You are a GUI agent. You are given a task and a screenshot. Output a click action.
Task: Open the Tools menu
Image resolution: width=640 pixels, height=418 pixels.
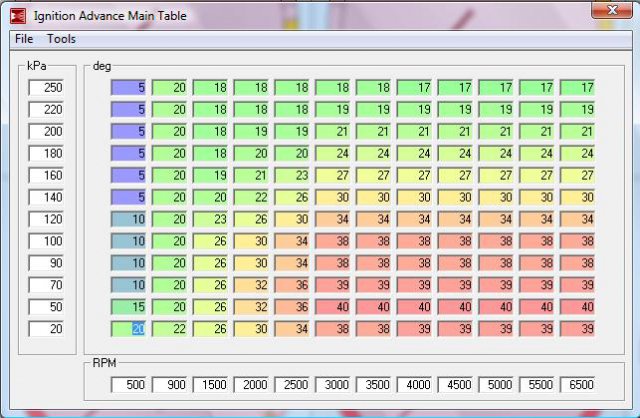pyautogui.click(x=61, y=39)
